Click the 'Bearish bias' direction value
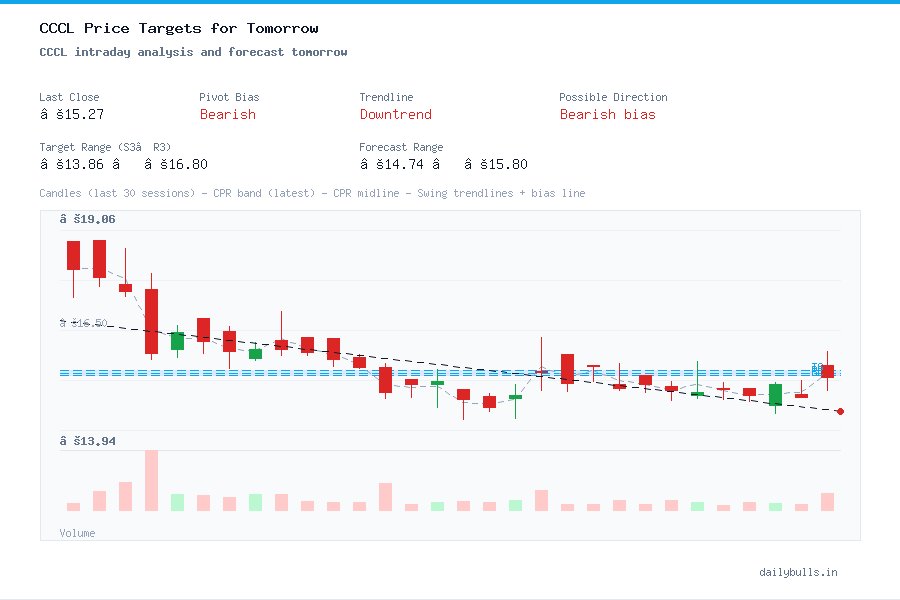Image resolution: width=900 pixels, height=600 pixels. (607, 114)
